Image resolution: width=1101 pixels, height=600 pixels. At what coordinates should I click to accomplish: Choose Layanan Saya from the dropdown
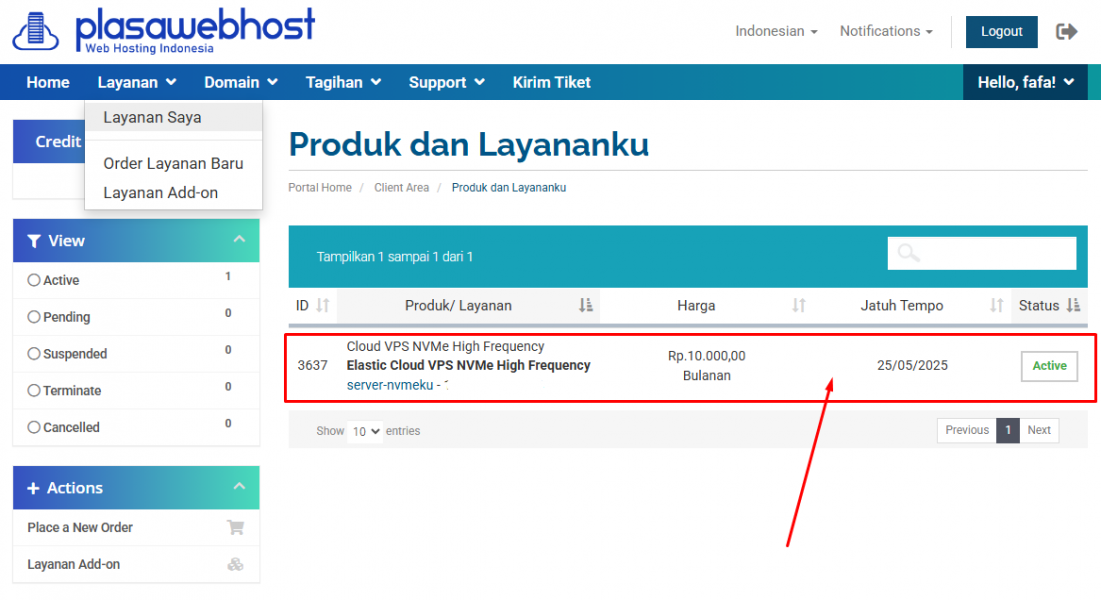pyautogui.click(x=173, y=117)
